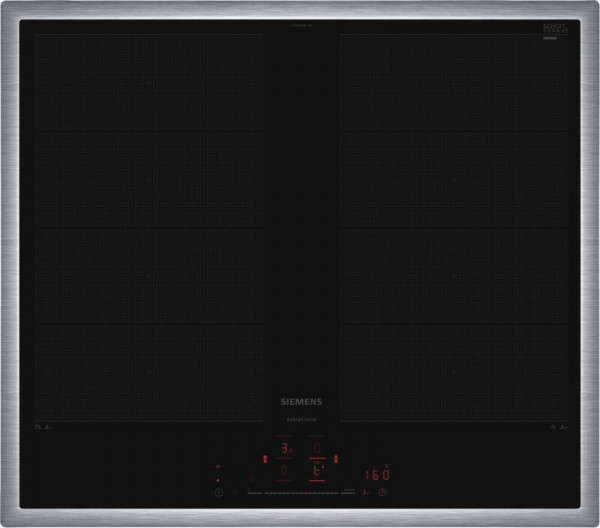600x528 pixels.
Task: Tap the faint round icon left of zone displays
Action: click(252, 477)
